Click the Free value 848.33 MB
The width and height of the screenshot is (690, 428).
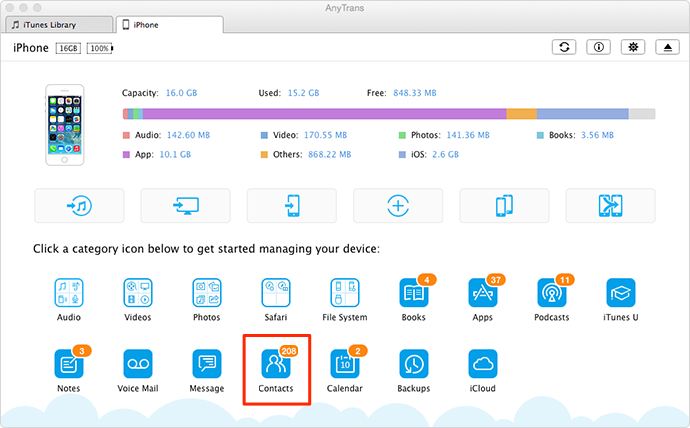tap(415, 93)
